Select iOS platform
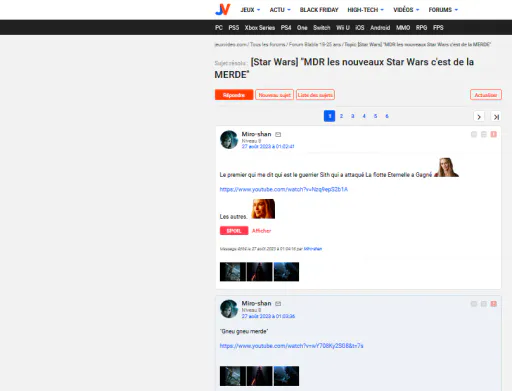The image size is (512, 391). click(360, 28)
